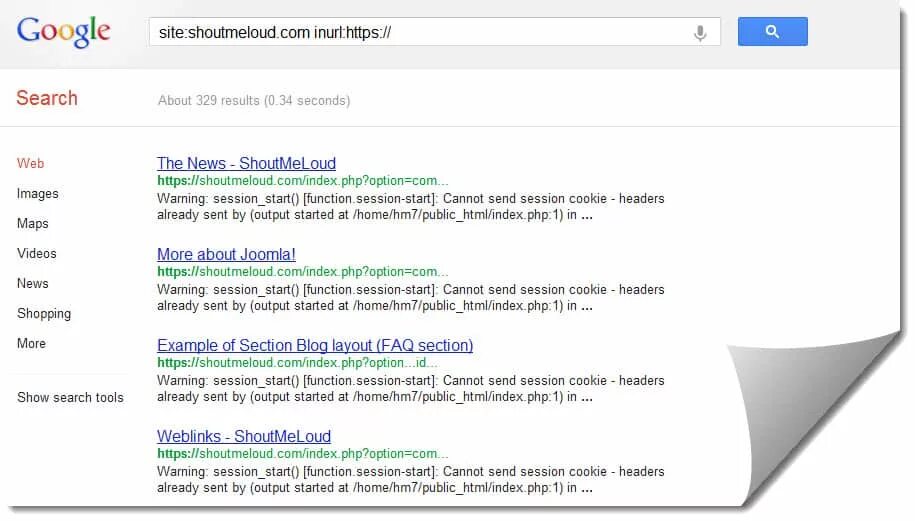Expand the More search categories
Viewport: 915px width, 521px height.
click(32, 343)
